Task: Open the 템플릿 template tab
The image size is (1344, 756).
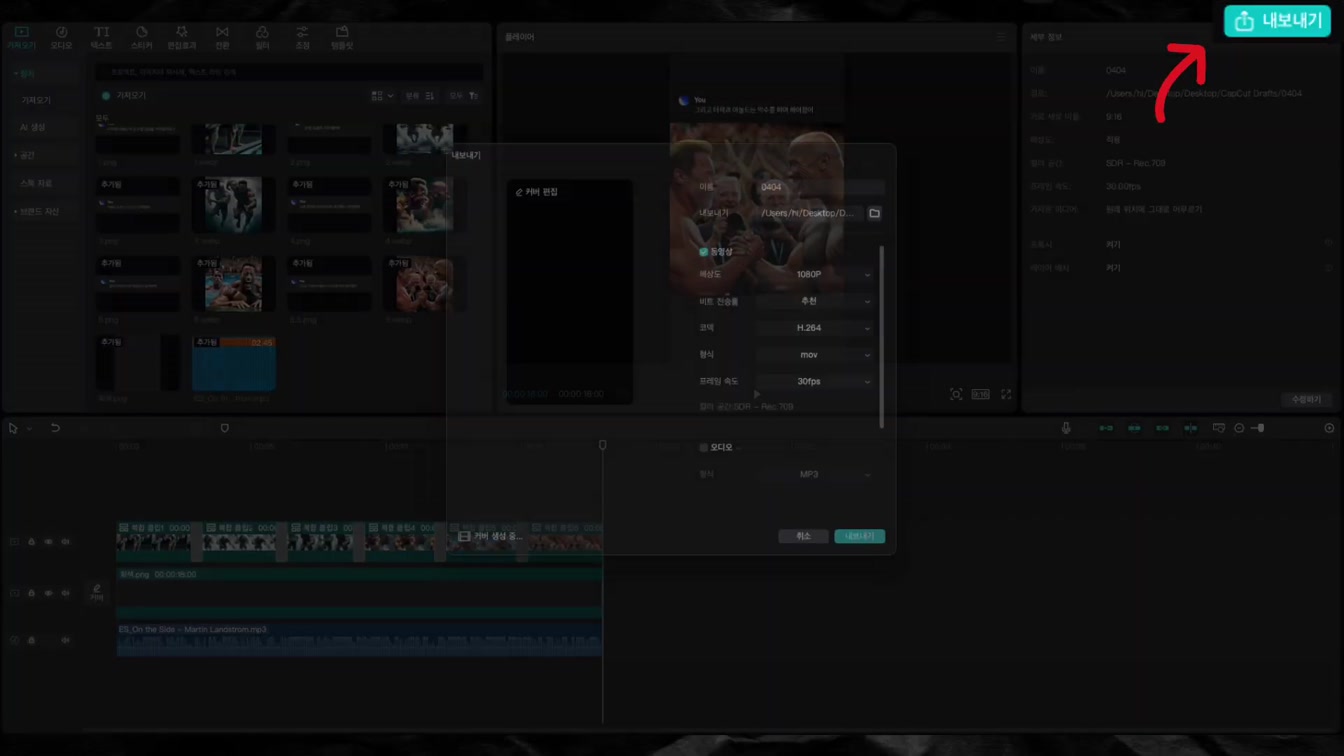Action: pos(342,38)
